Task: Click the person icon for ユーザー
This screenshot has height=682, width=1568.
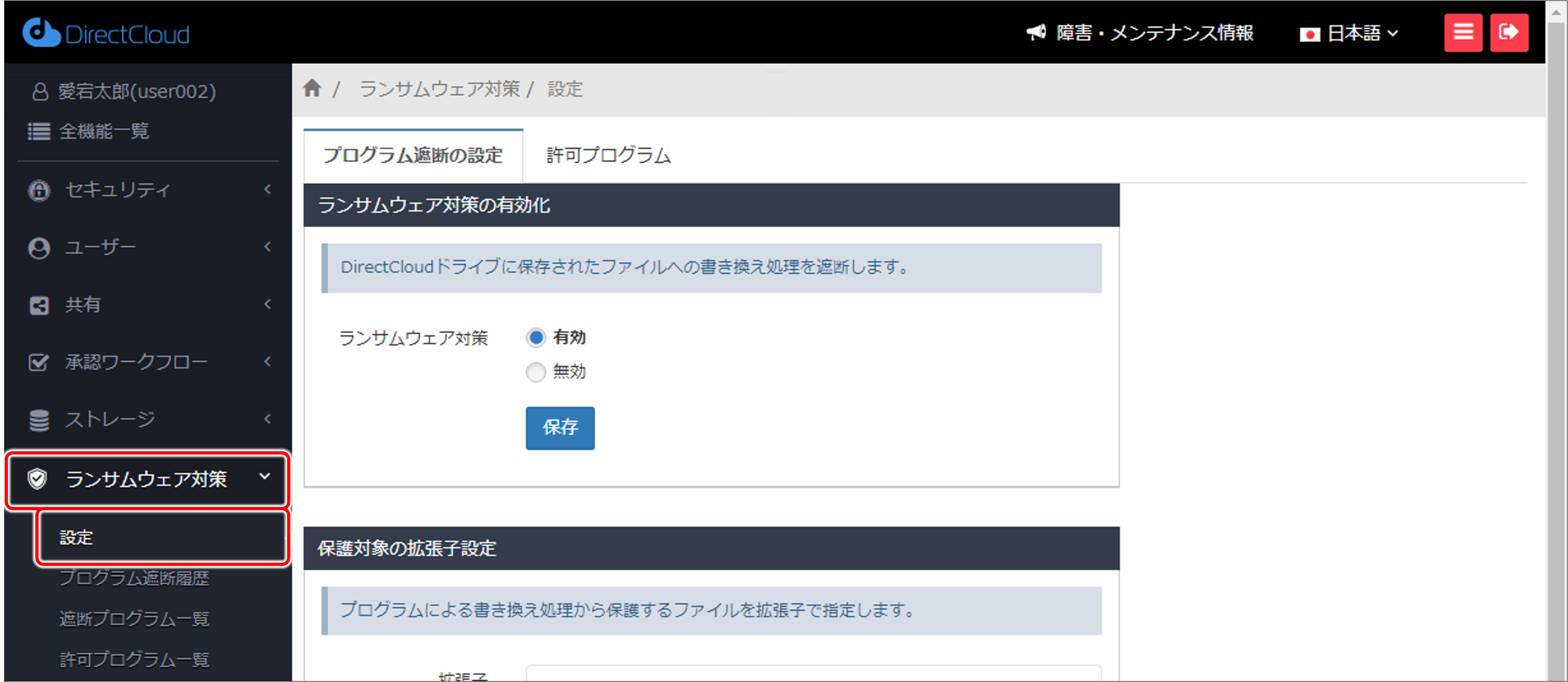Action: (x=39, y=247)
